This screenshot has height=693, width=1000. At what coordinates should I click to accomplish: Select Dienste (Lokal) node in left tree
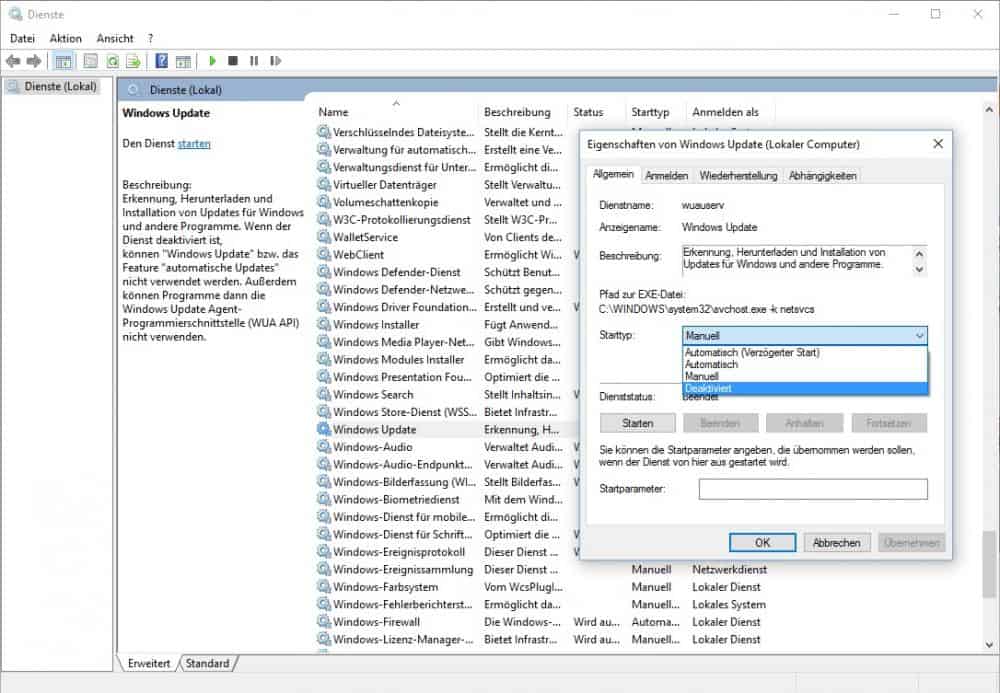[61, 86]
